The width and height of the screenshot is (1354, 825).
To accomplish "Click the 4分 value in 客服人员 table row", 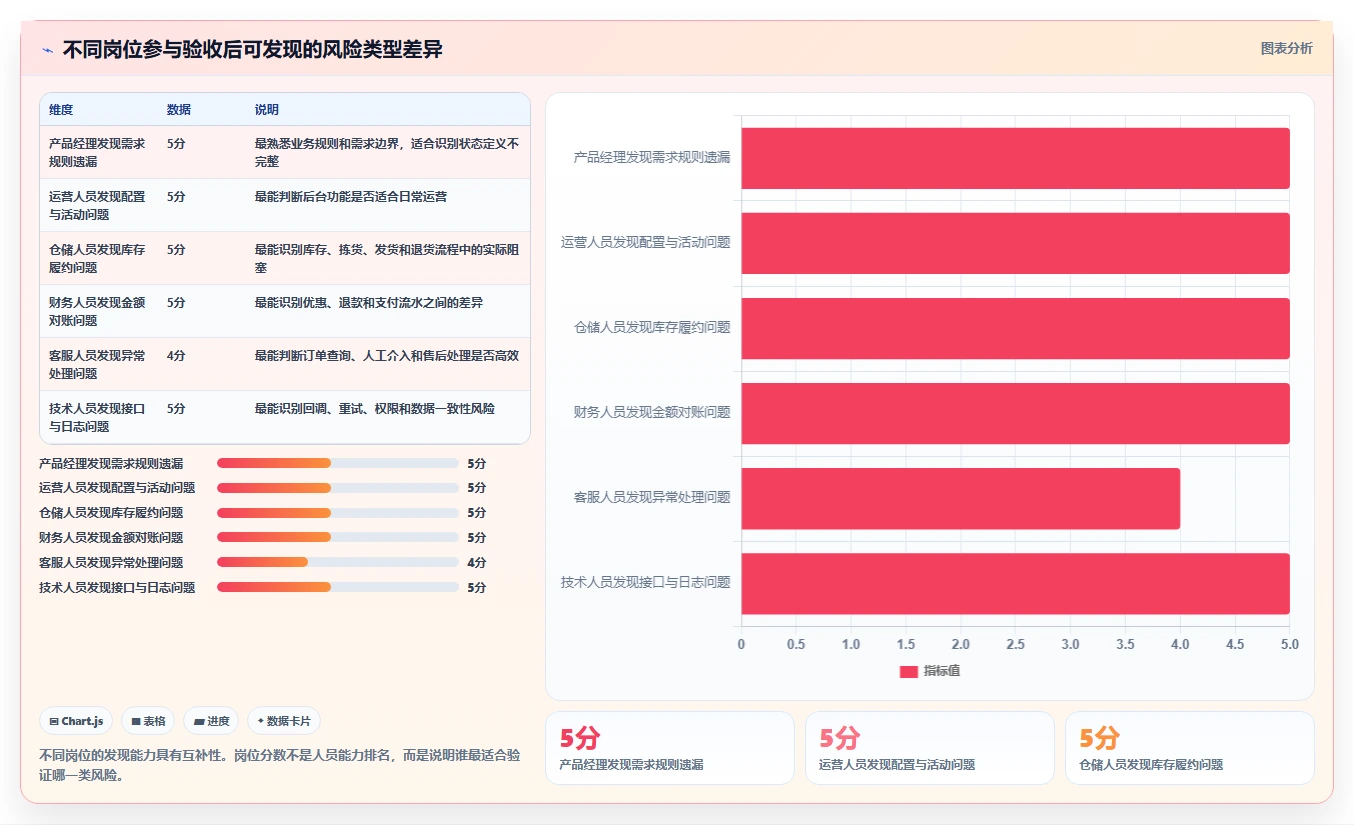I will [x=176, y=356].
